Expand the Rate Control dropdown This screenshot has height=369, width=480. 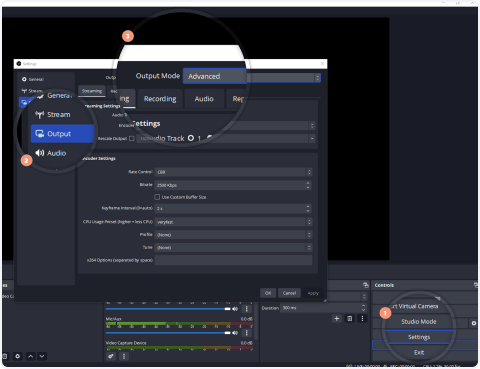pyautogui.click(x=233, y=172)
